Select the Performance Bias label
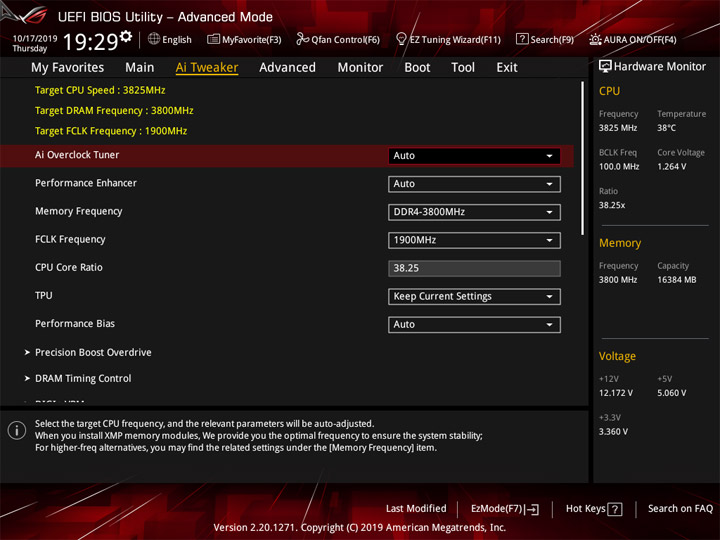The image size is (720, 540). [75, 323]
